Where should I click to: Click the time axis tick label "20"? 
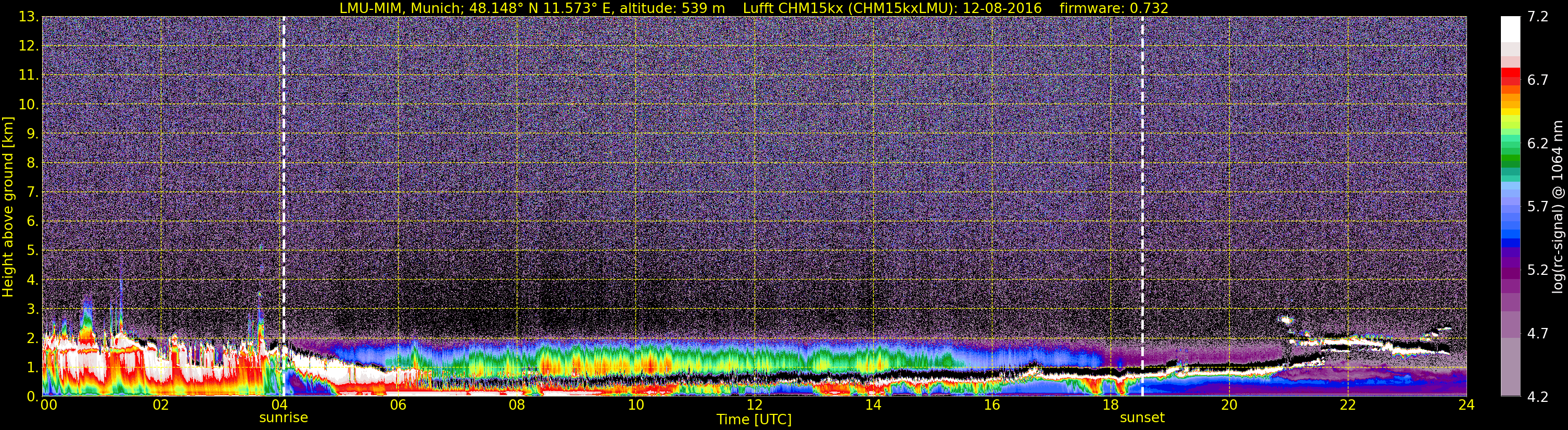1229,405
